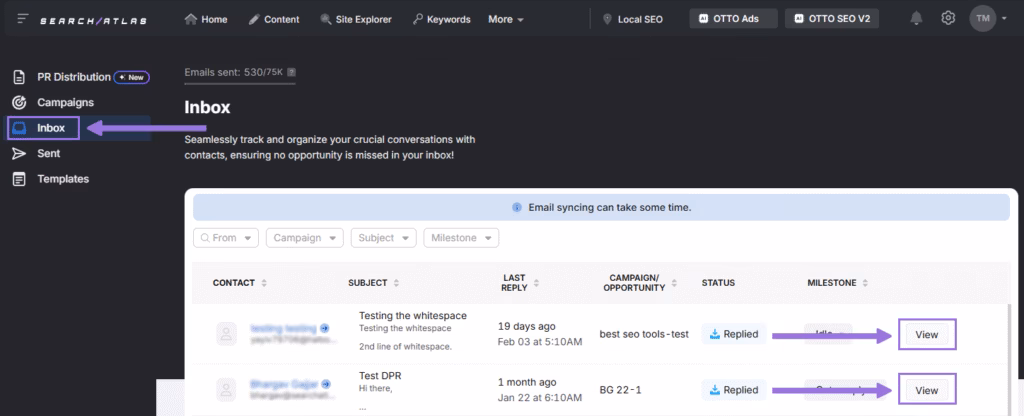The height and width of the screenshot is (416, 1024).
Task: Sort the Milestone column
Action: coord(865,283)
